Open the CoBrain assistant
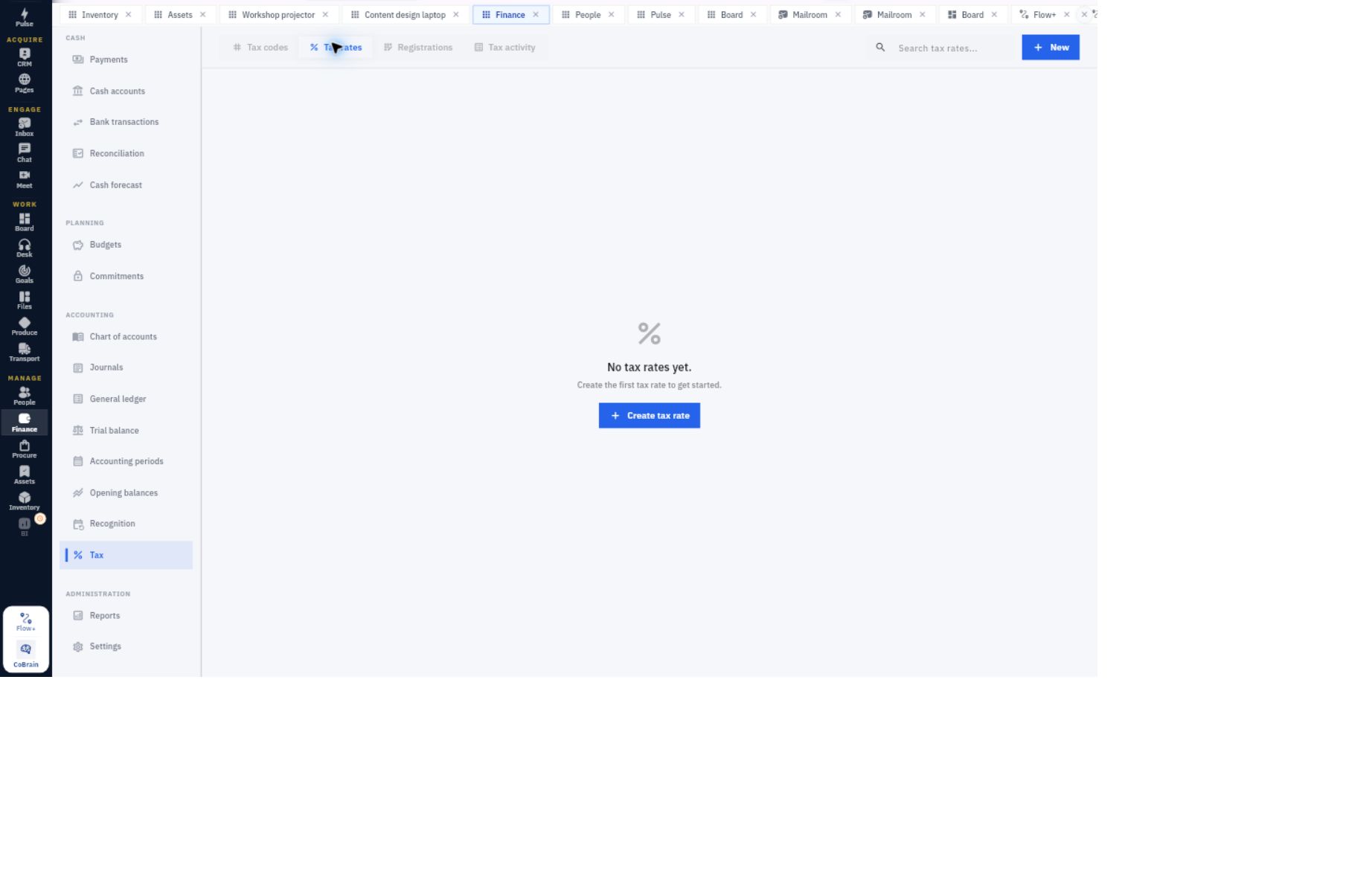The width and height of the screenshot is (1372, 880). 26,655
